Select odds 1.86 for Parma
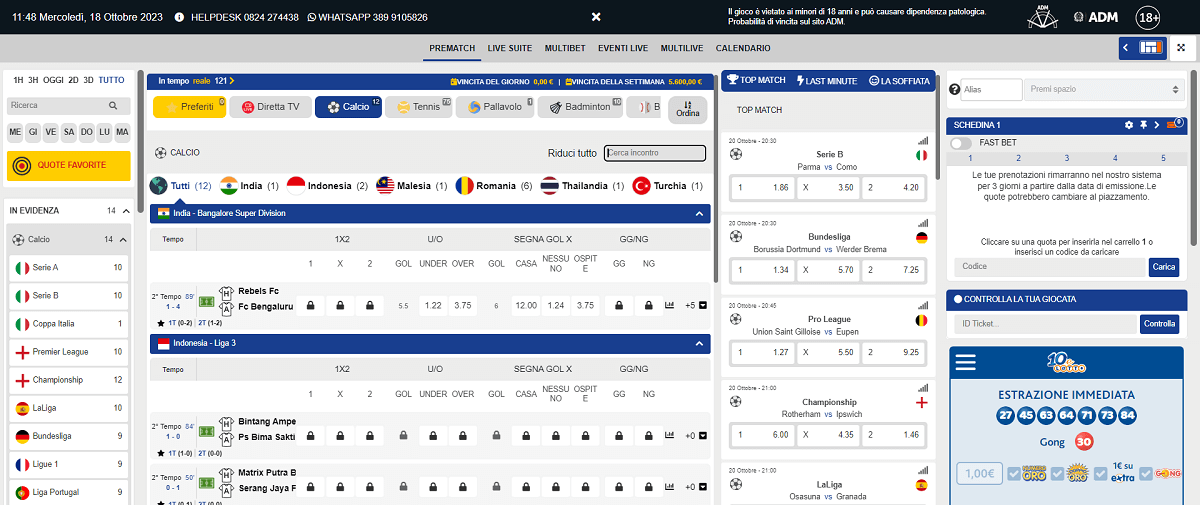 [x=762, y=187]
